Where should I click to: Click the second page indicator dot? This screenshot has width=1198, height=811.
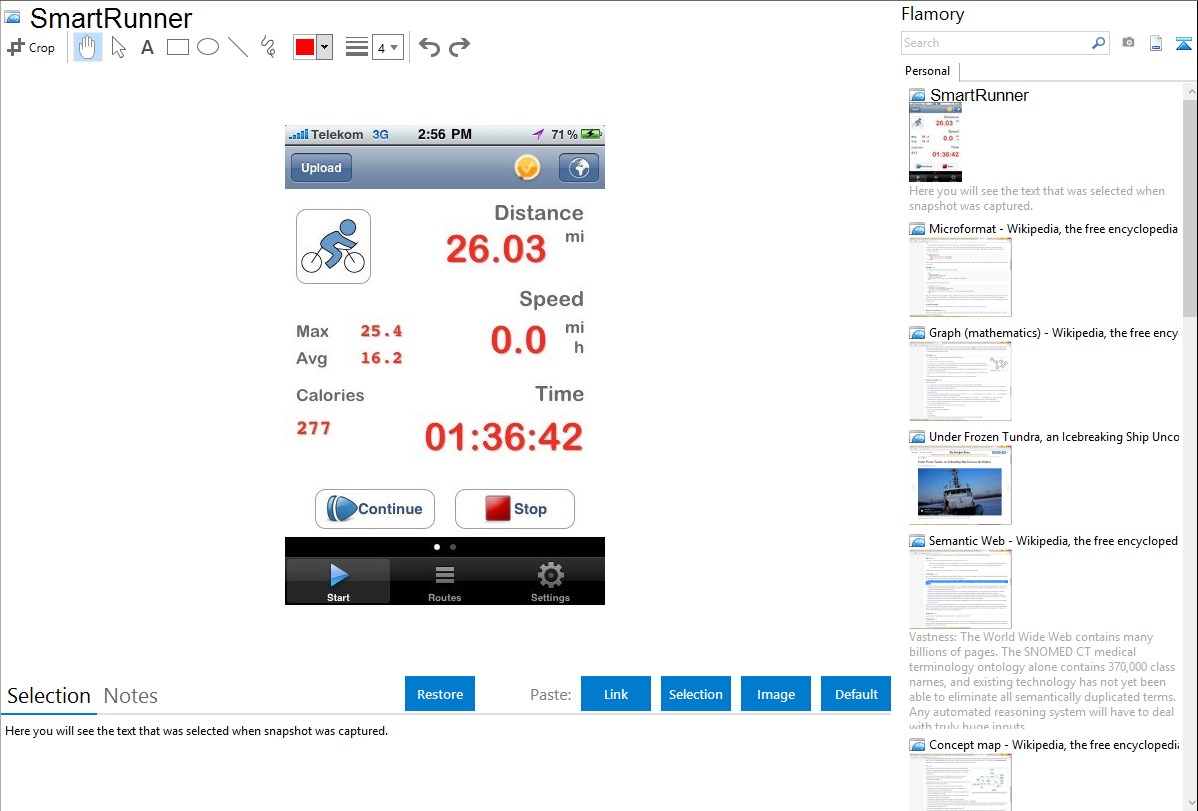tap(453, 547)
